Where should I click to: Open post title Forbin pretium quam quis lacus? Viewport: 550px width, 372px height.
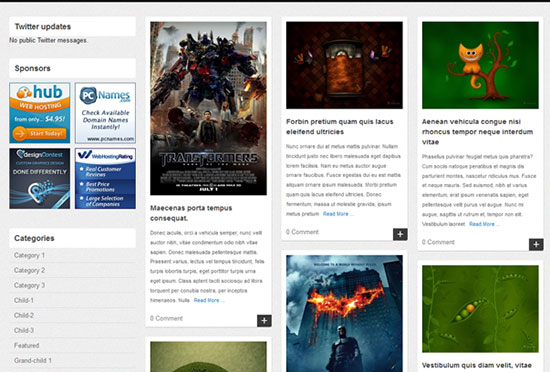340,127
